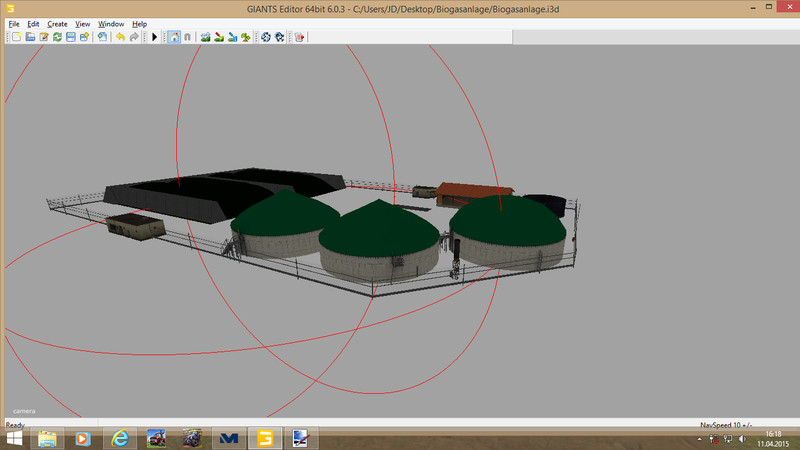This screenshot has height=450, width=800.
Task: Click the Windows Start button
Action: (x=14, y=438)
